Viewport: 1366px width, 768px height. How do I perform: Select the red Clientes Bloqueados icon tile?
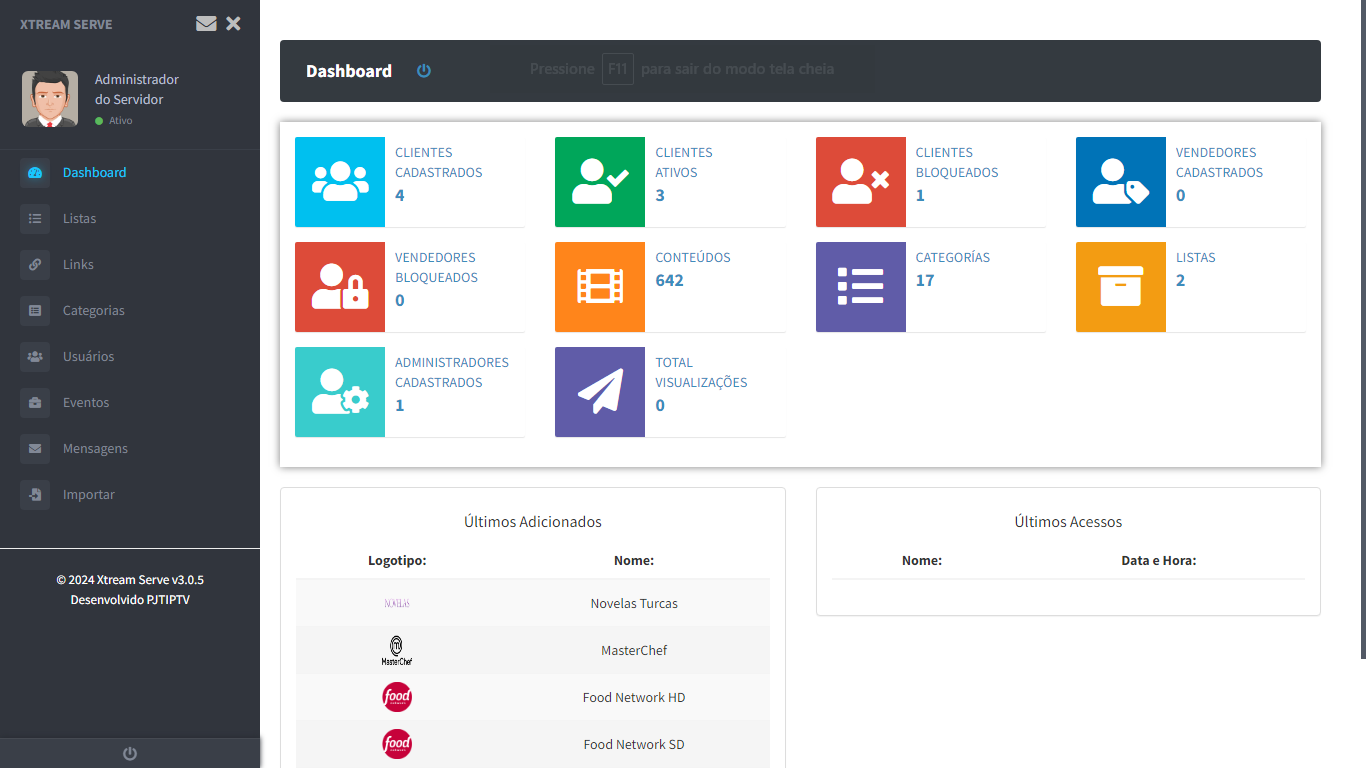[x=860, y=182]
